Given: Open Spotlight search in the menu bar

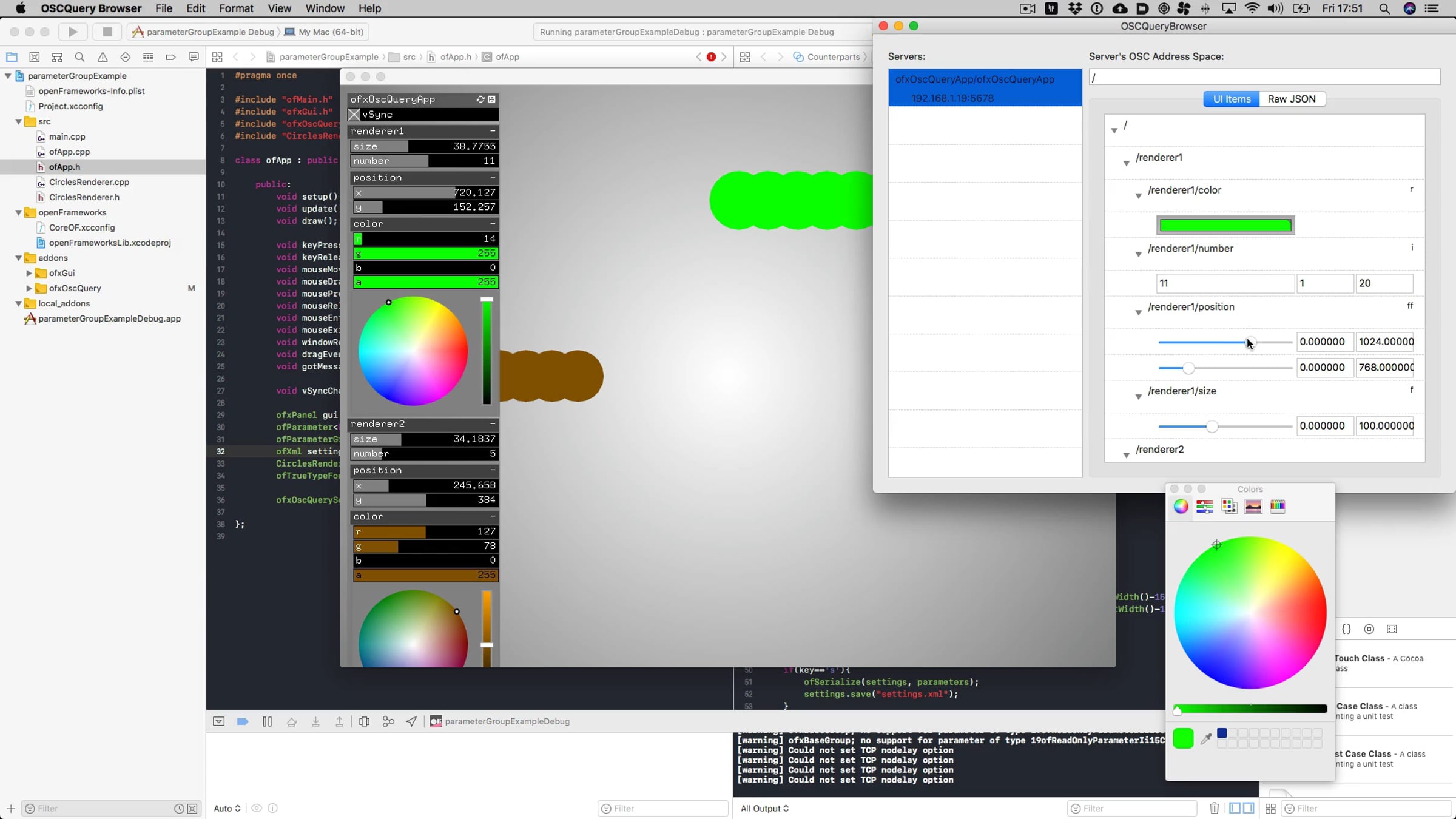Looking at the screenshot, I should pos(1384,8).
